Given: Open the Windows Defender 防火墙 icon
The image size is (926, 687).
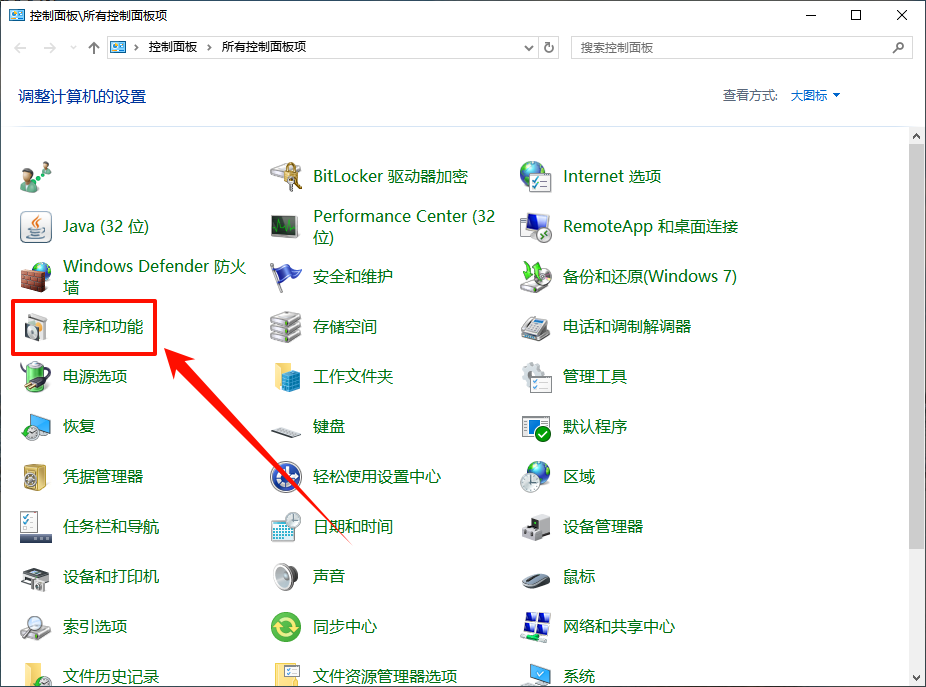Looking at the screenshot, I should 36,277.
